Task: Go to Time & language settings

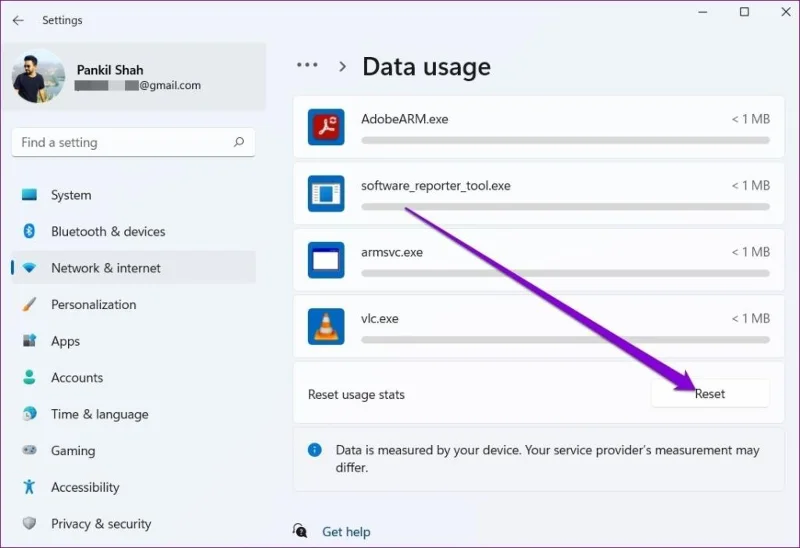Action: [133, 414]
